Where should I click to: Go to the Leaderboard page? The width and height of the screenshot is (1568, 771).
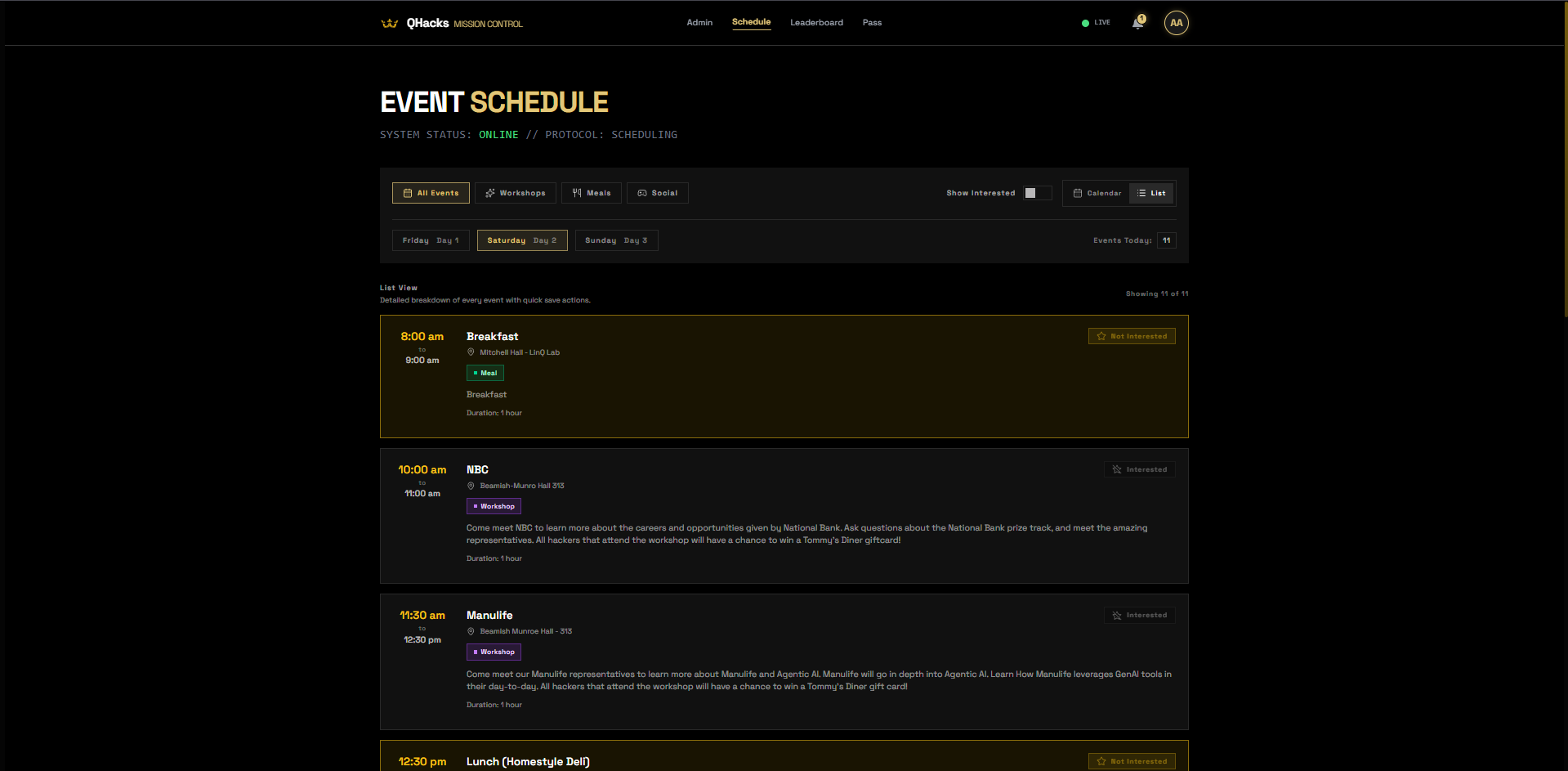(x=816, y=23)
